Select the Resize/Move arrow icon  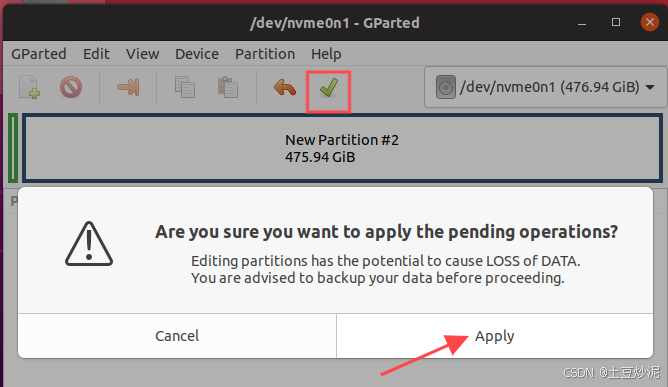[x=128, y=87]
